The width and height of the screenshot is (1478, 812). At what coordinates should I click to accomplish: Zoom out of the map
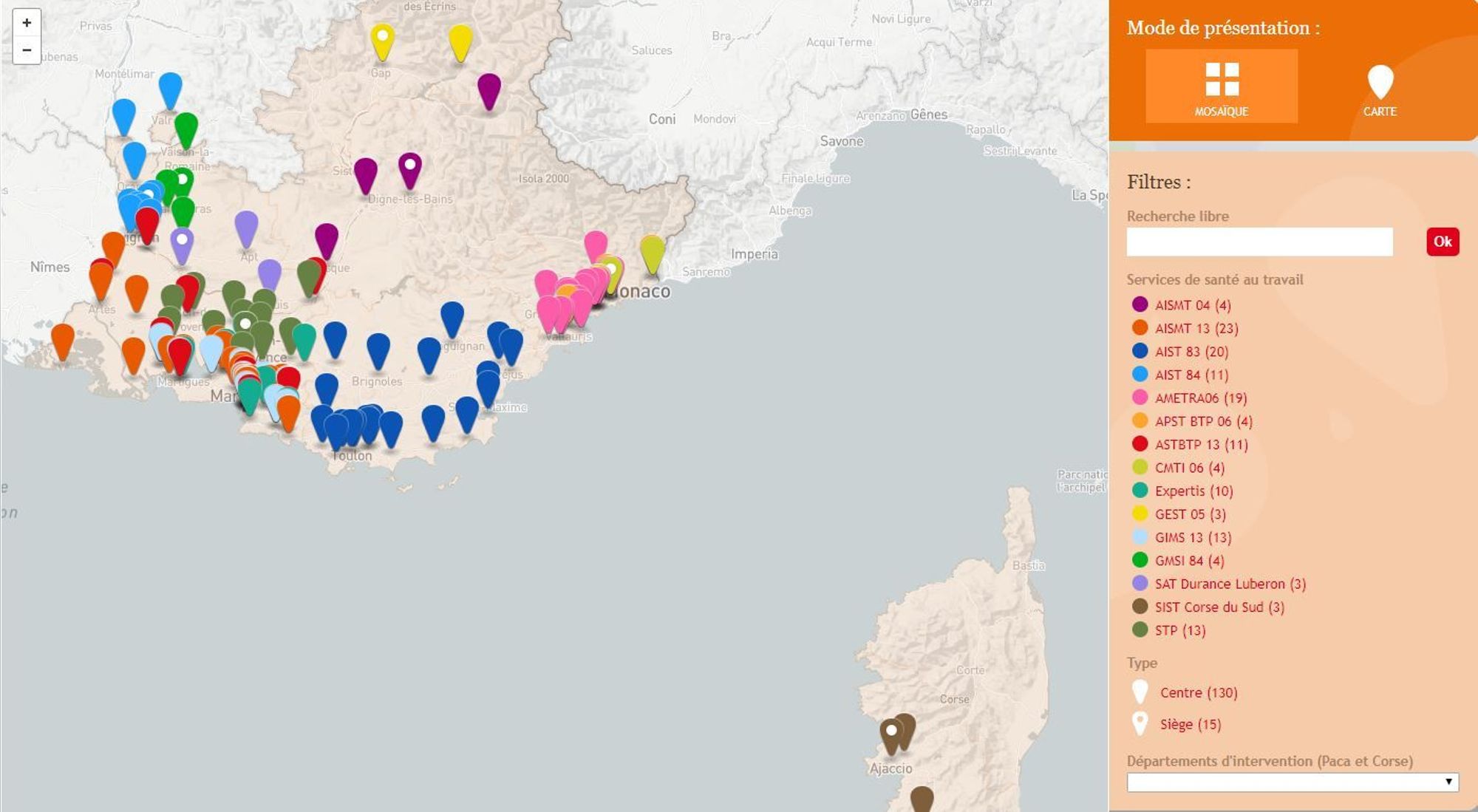[27, 50]
